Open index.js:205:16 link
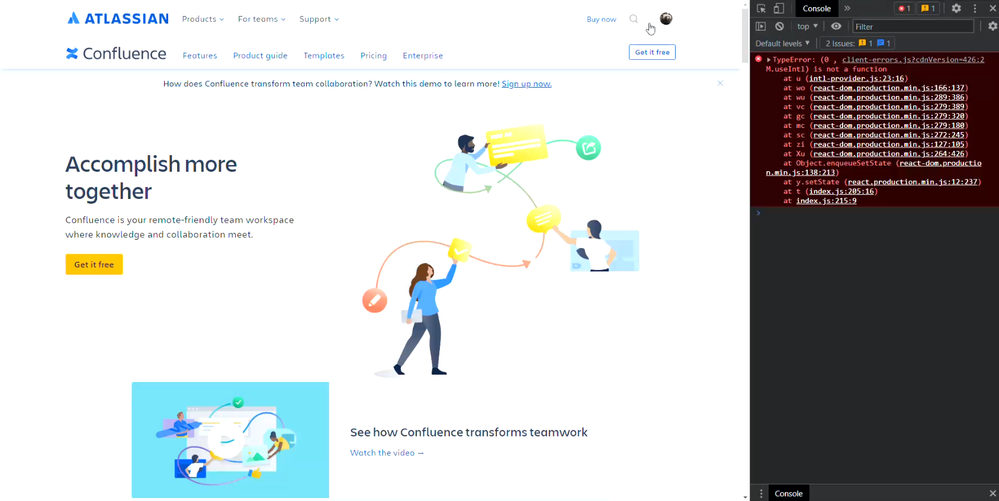This screenshot has width=999, height=501. pyautogui.click(x=842, y=191)
